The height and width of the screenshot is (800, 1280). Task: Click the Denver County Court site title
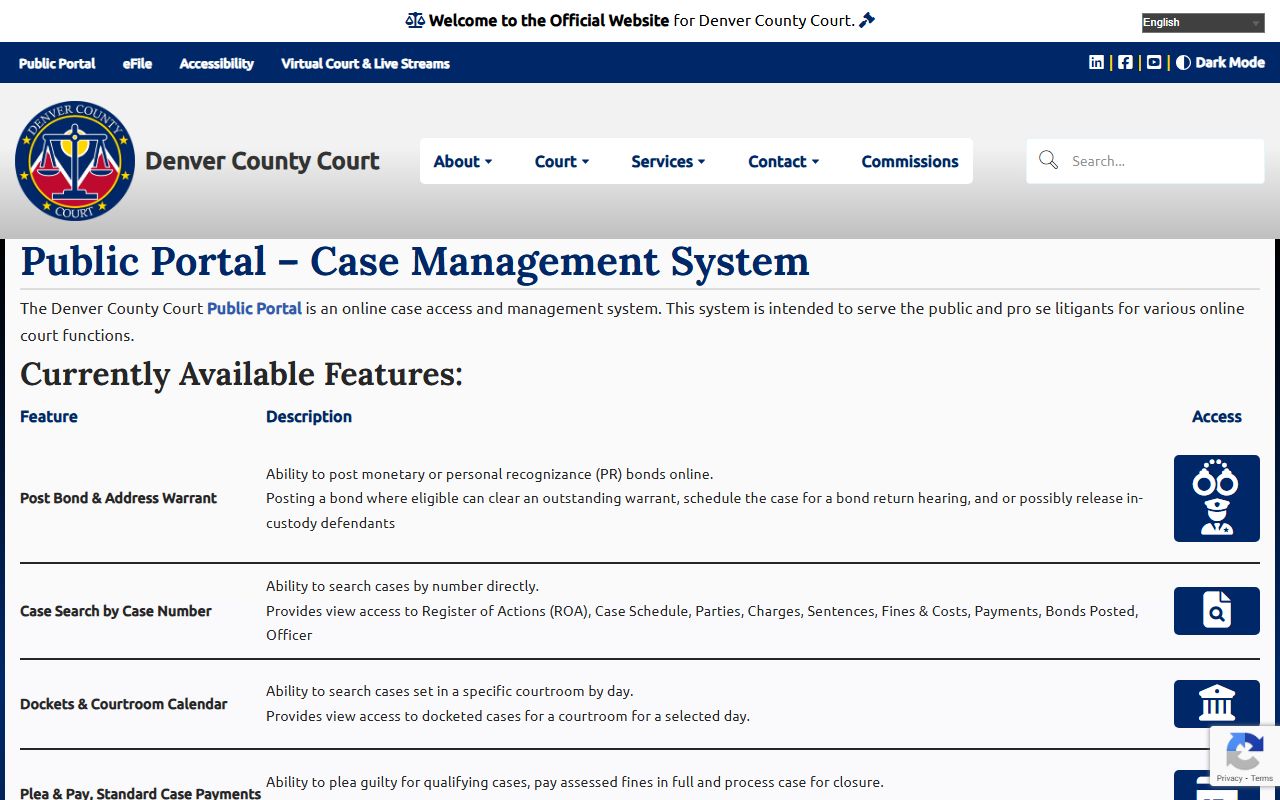point(262,161)
